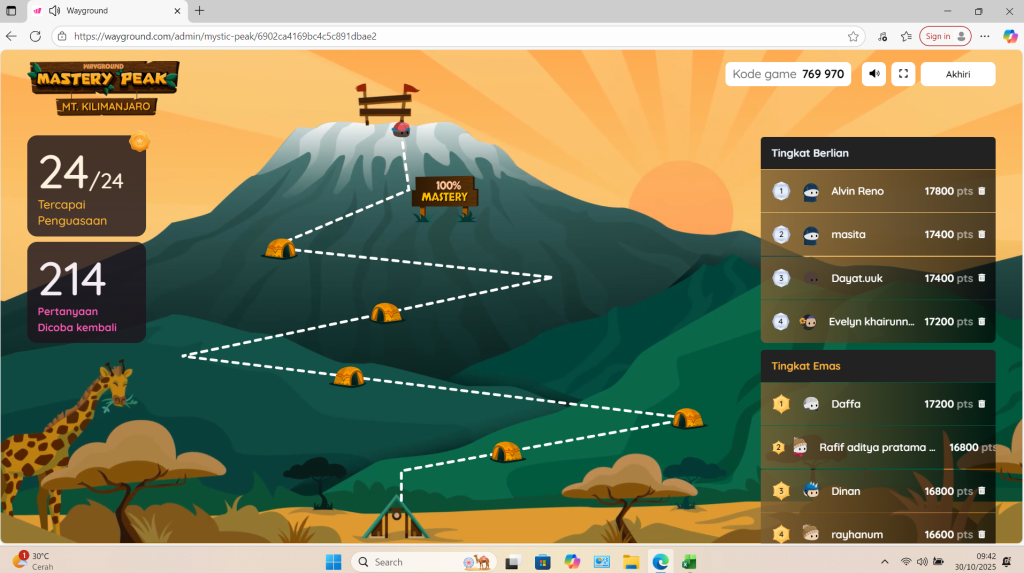Screen dimensions: 1024x573
Task: Mute the game sound with the speaker icon
Action: pos(874,74)
